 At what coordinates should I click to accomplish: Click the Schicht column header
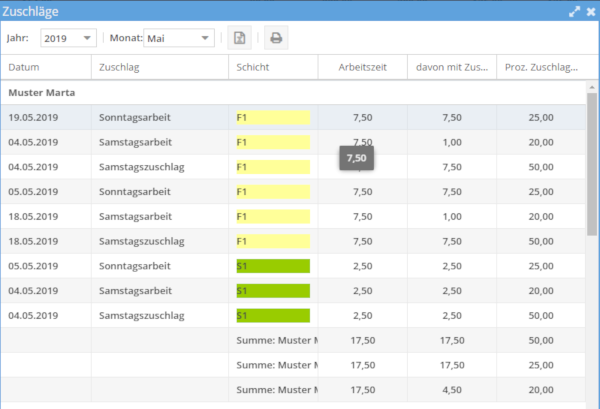click(272, 67)
